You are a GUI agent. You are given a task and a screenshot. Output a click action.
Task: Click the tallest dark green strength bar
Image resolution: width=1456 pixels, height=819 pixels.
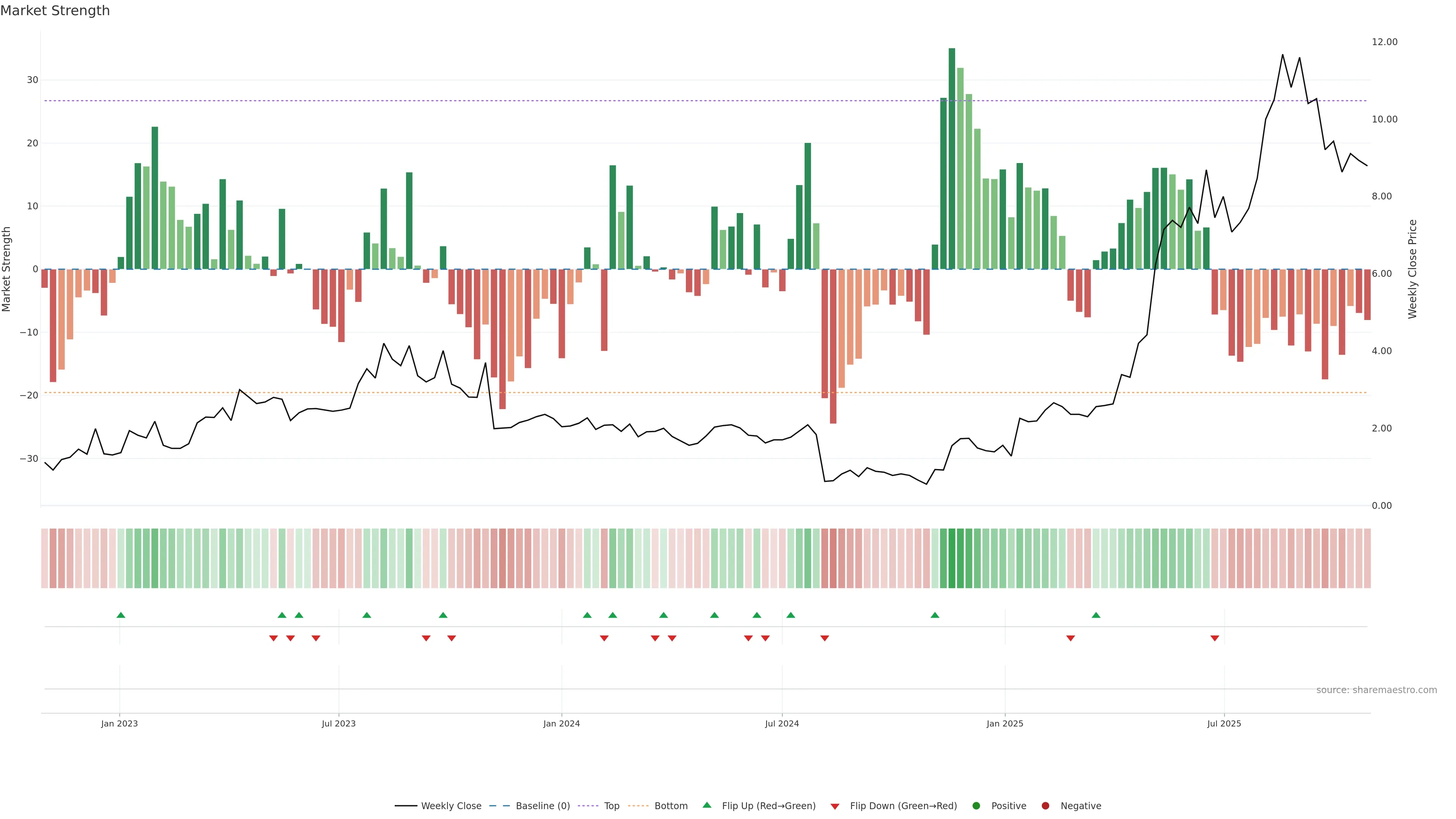952,158
